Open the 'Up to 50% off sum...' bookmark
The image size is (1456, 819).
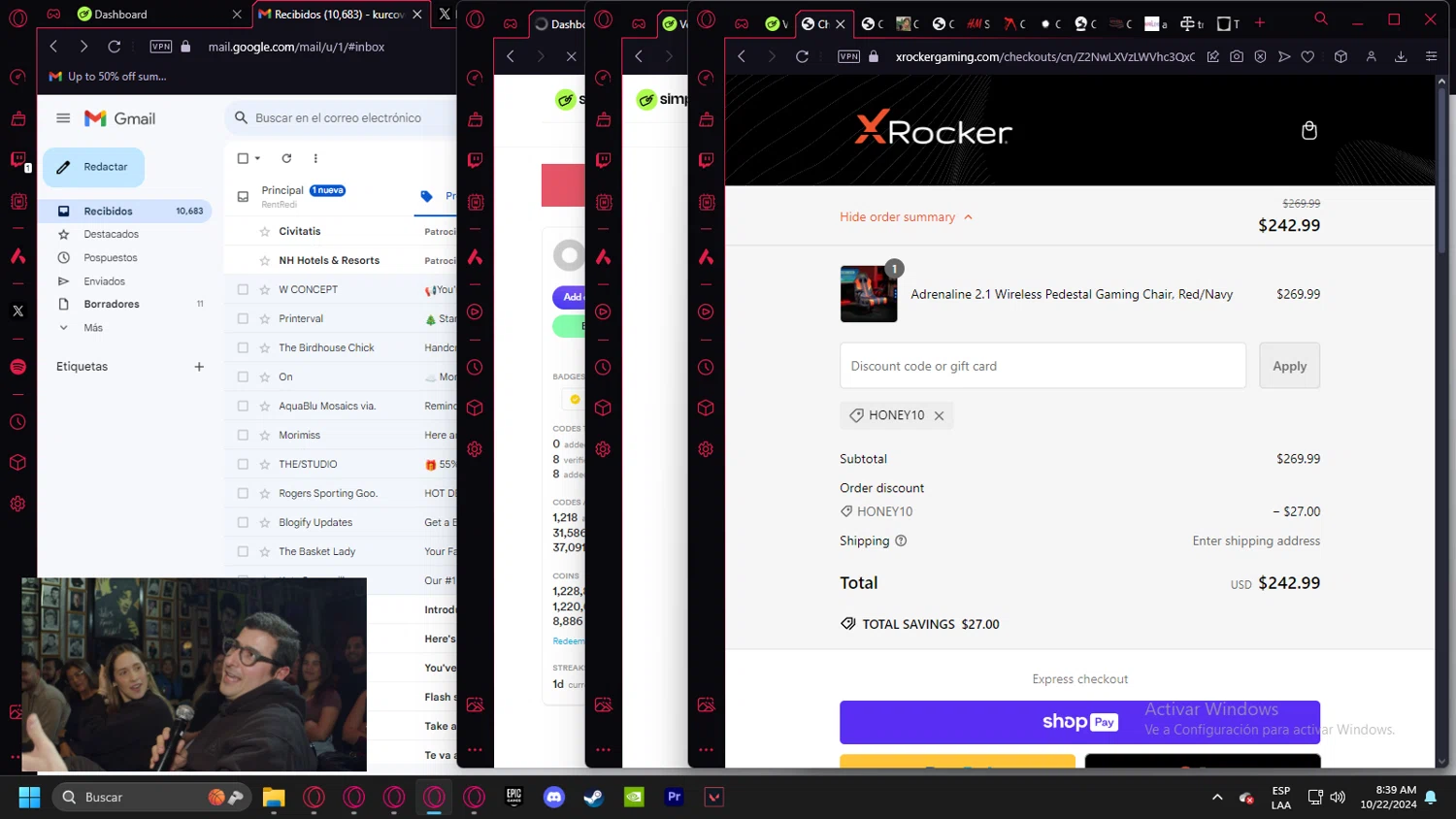click(x=108, y=77)
